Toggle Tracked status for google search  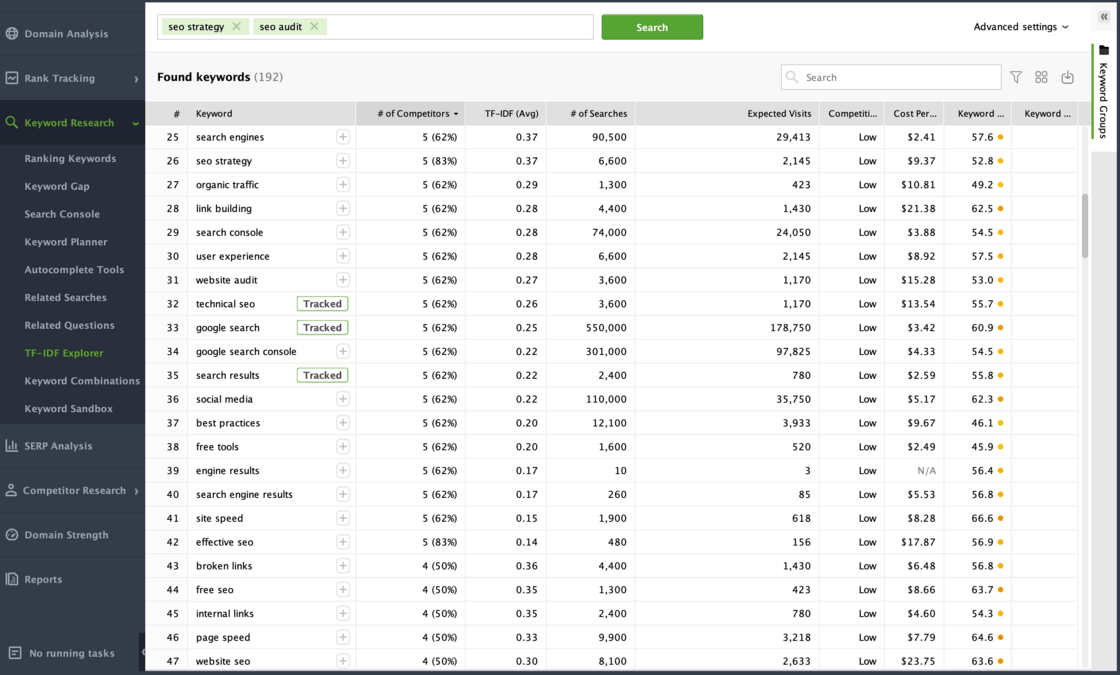click(322, 327)
